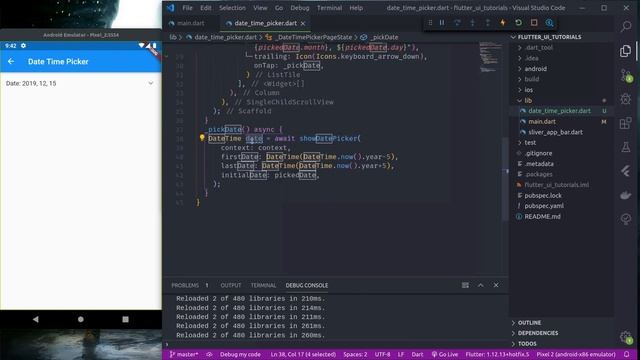
Task: Open the date dropdown arrow in the emulator
Action: [151, 83]
